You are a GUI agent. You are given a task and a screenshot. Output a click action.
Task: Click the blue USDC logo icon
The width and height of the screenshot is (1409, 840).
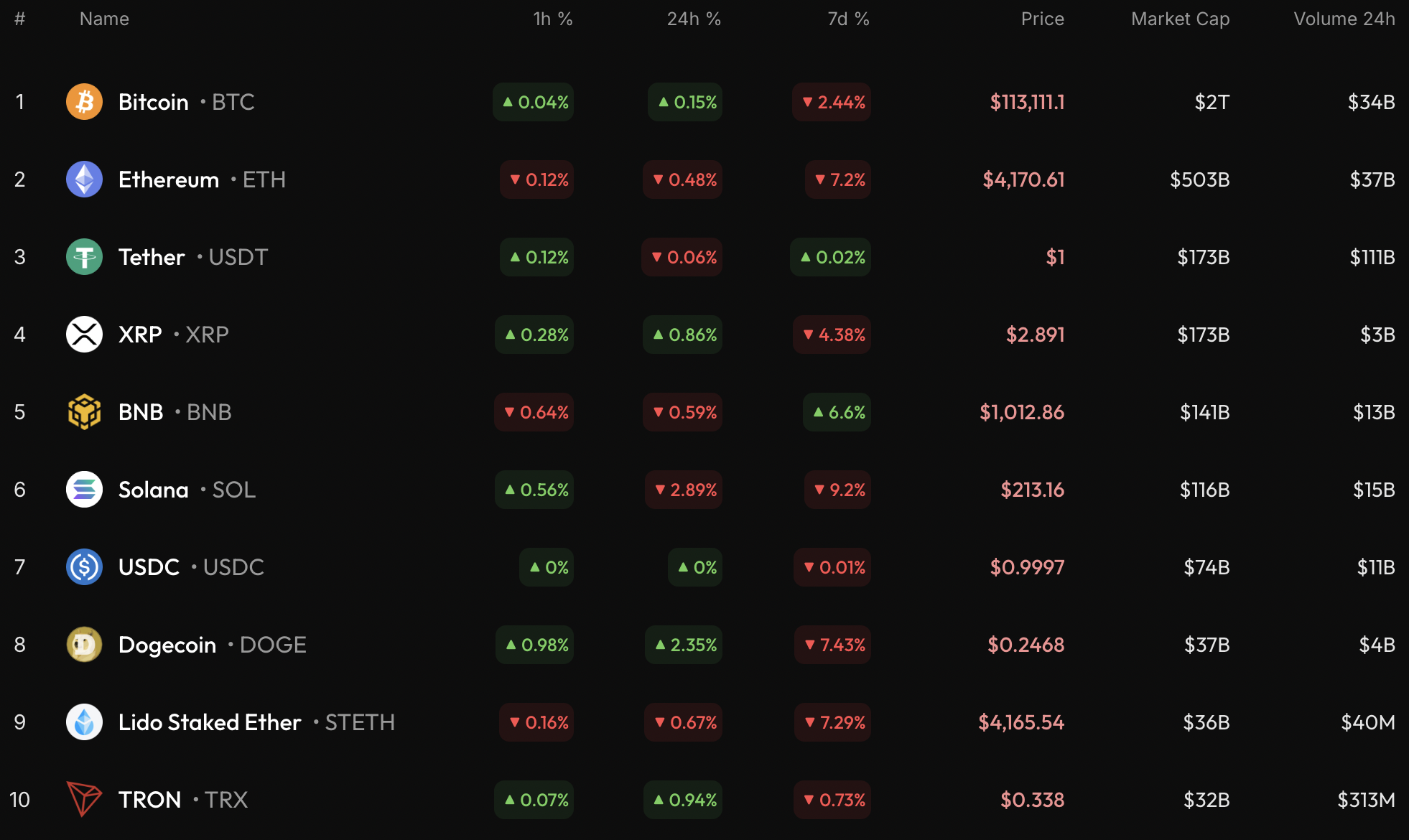(x=84, y=567)
